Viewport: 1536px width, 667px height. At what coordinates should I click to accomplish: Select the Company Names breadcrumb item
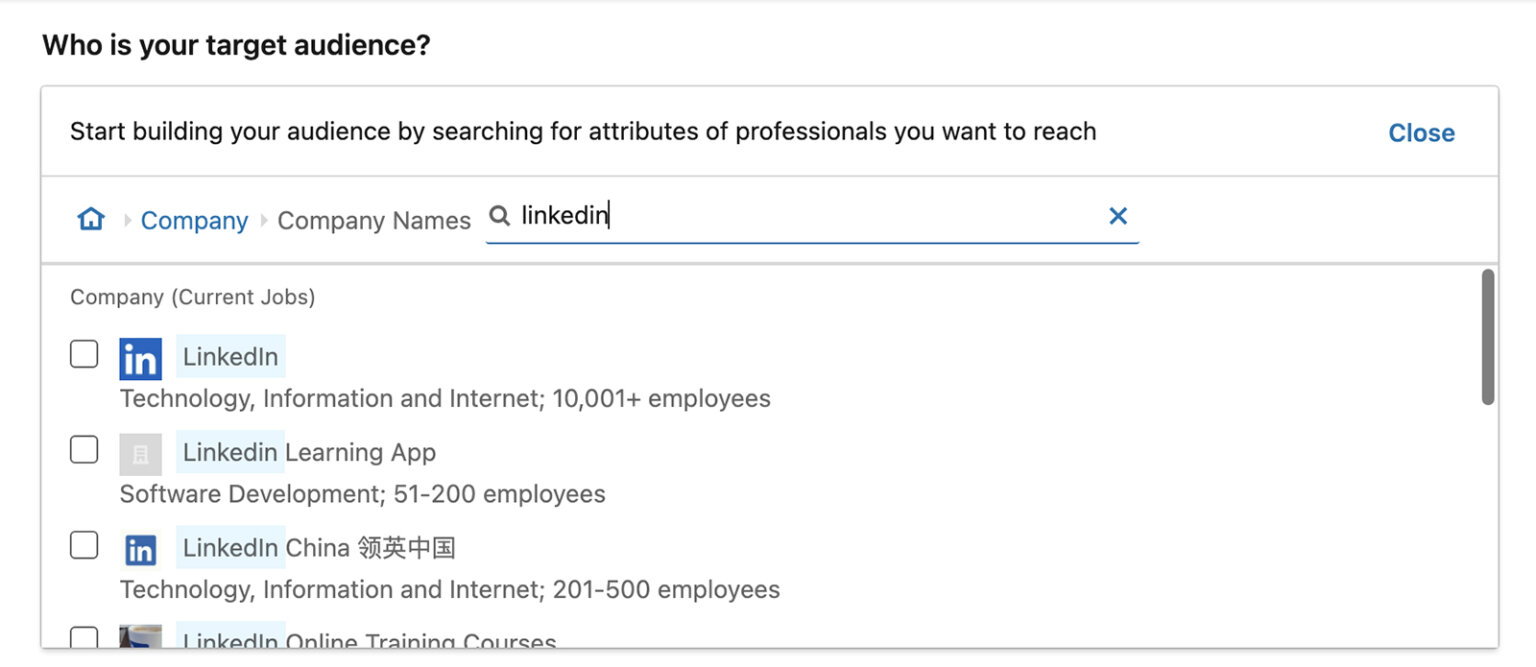374,220
